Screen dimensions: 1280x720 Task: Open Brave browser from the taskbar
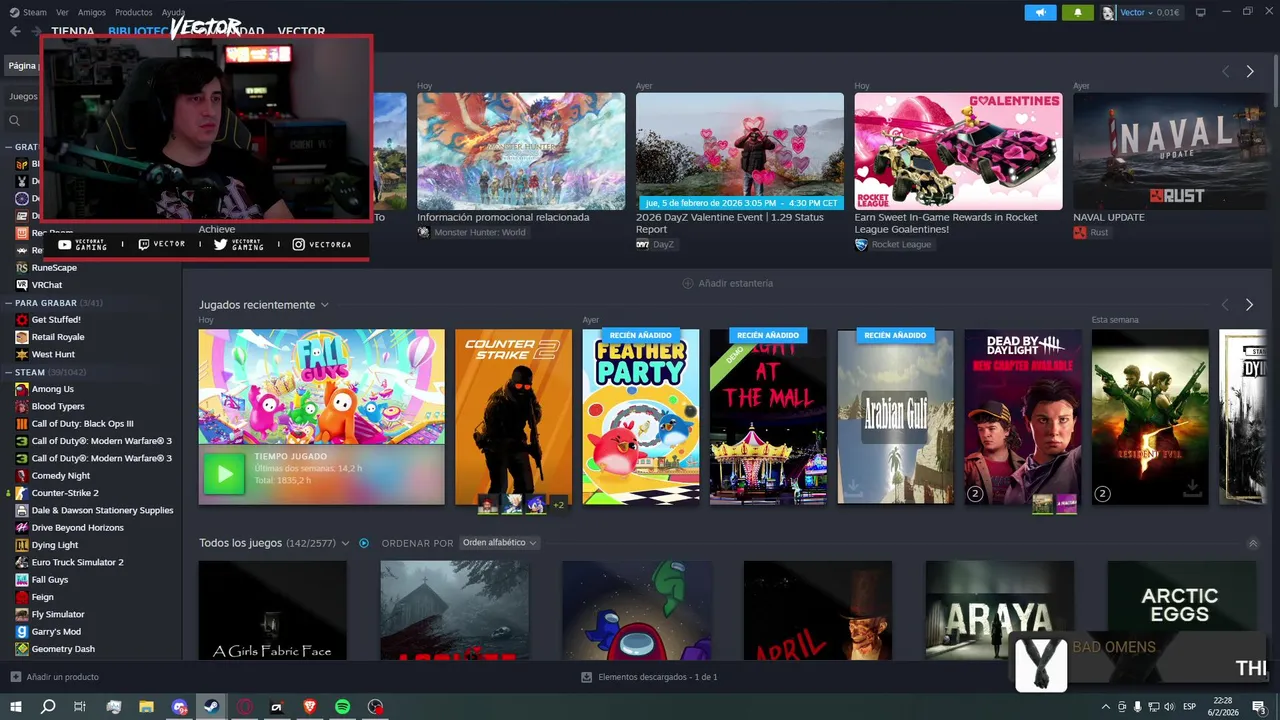click(x=309, y=706)
